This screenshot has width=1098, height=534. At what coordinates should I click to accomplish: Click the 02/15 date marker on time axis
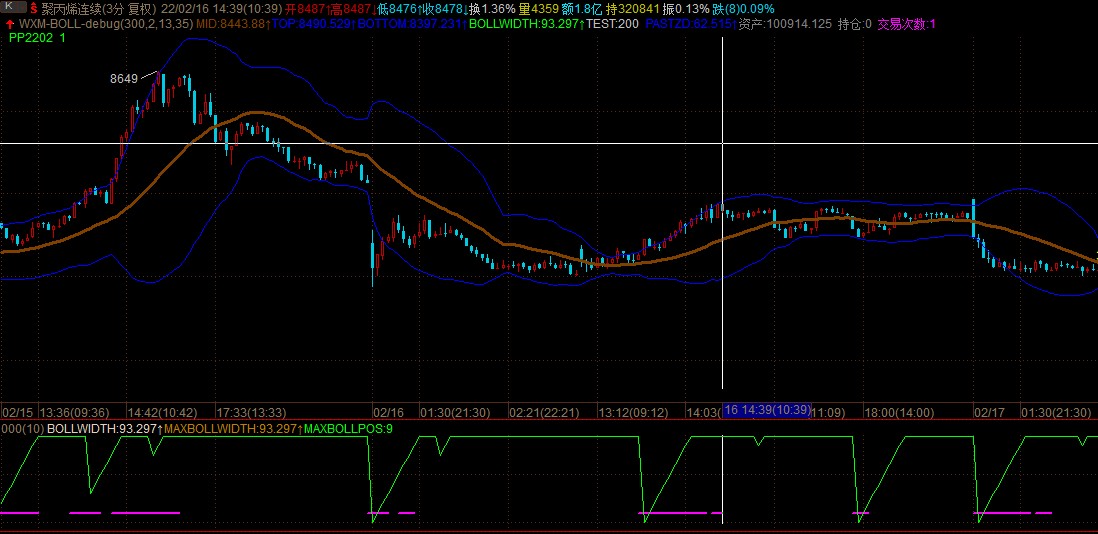click(x=18, y=412)
